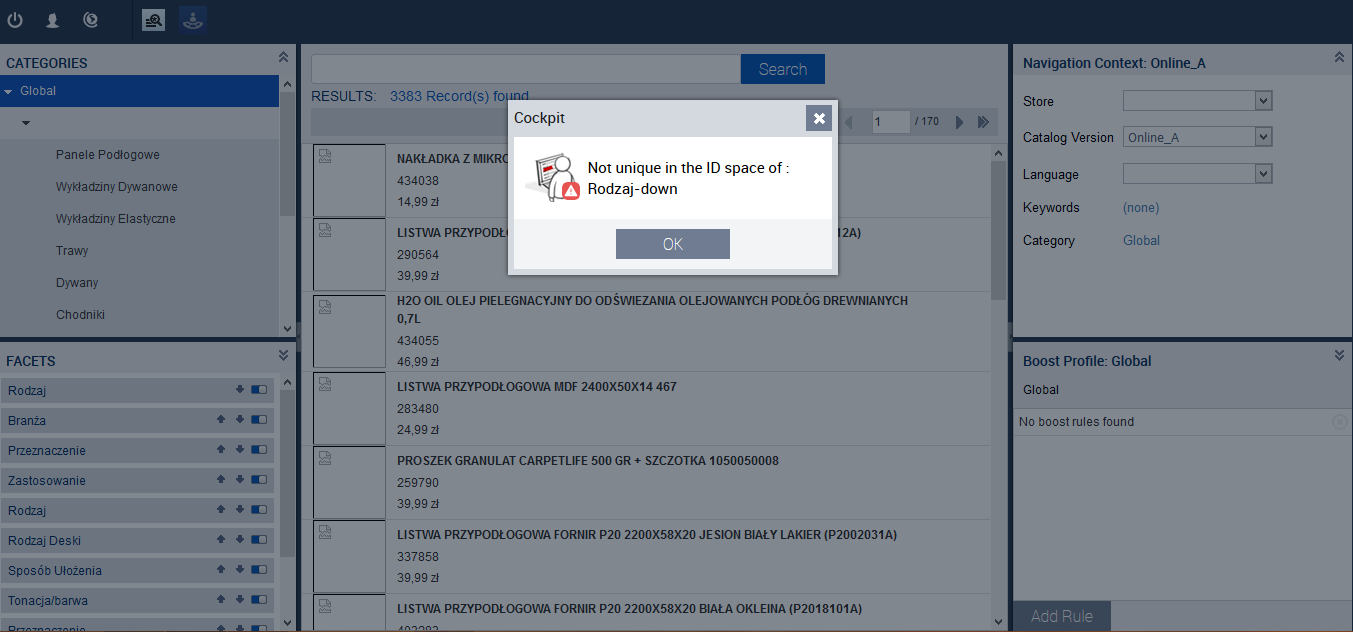Collapse the unnamed subcategory node under Global
This screenshot has width=1353, height=632.
click(26, 123)
